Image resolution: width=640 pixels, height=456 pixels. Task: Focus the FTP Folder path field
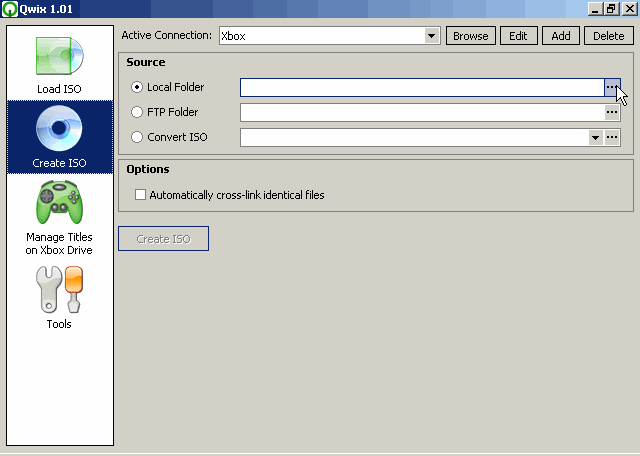(422, 112)
